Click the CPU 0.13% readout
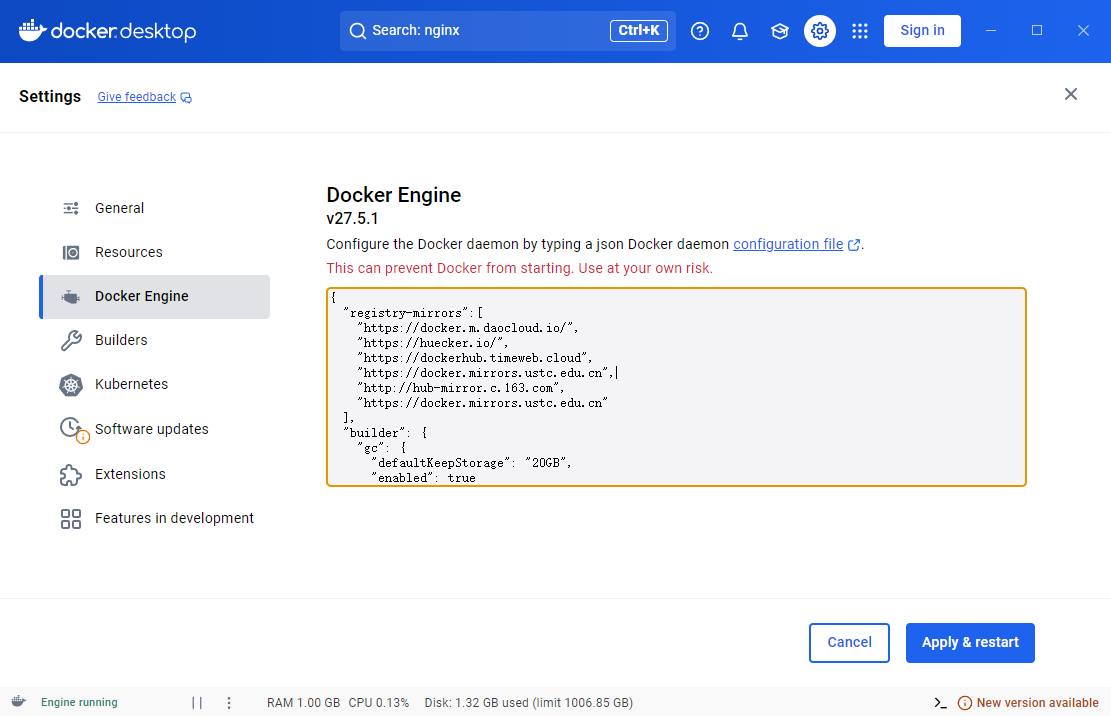The width and height of the screenshot is (1111, 716). 378,703
